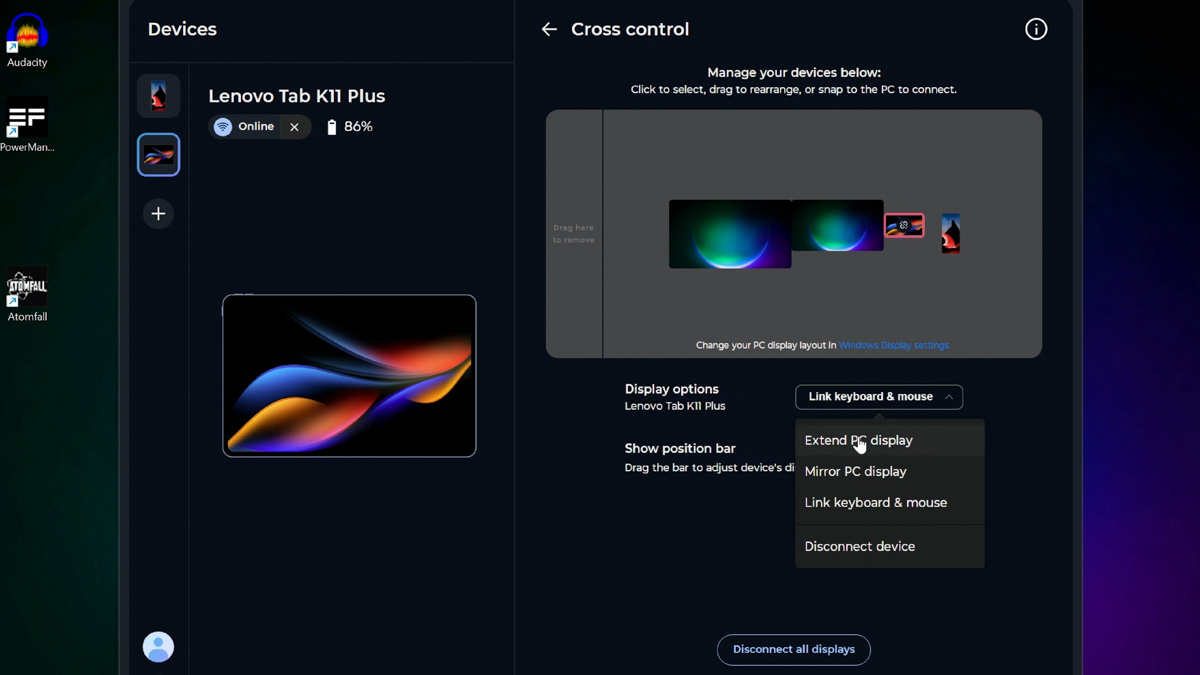
Task: Click the Wi-Fi Online status icon
Action: click(223, 127)
